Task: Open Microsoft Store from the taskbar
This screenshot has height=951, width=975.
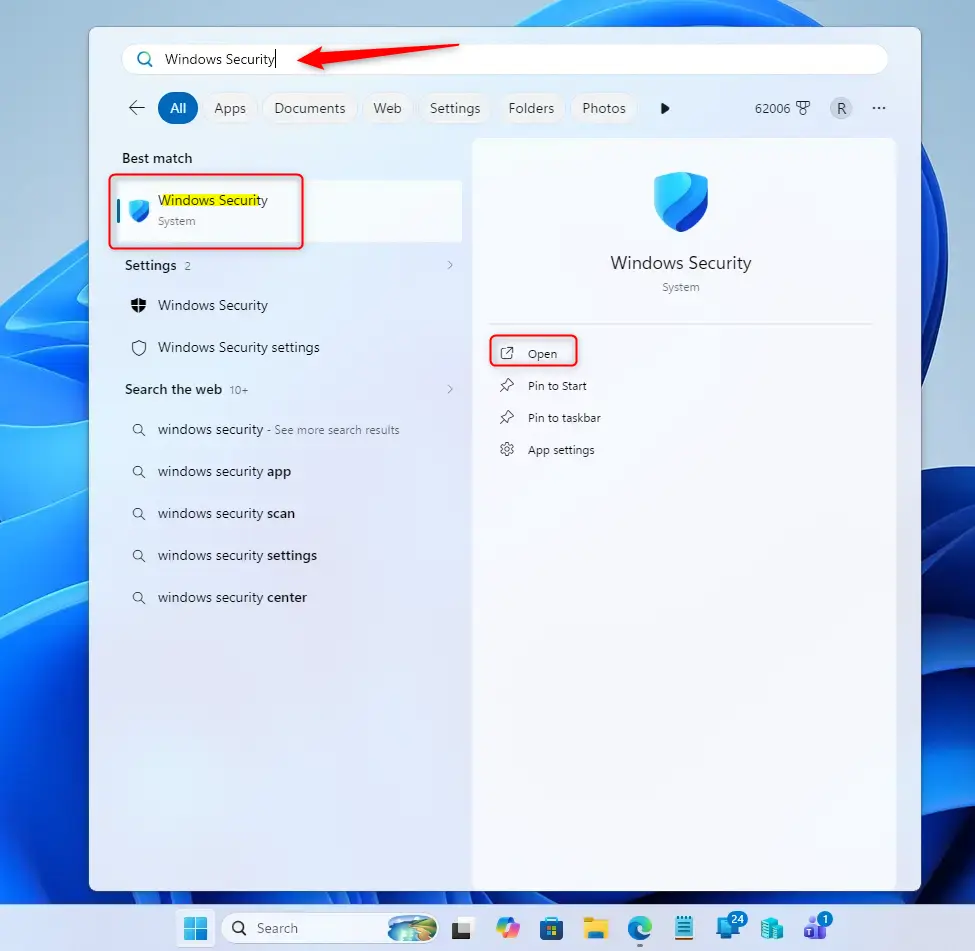Action: 551,929
